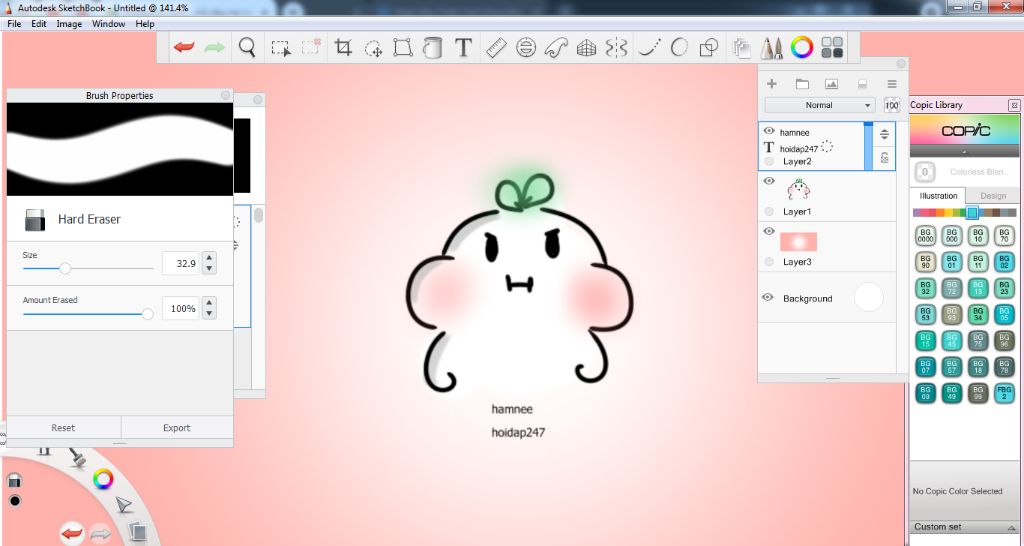
Task: Select the Text tool in toolbar
Action: 463,48
